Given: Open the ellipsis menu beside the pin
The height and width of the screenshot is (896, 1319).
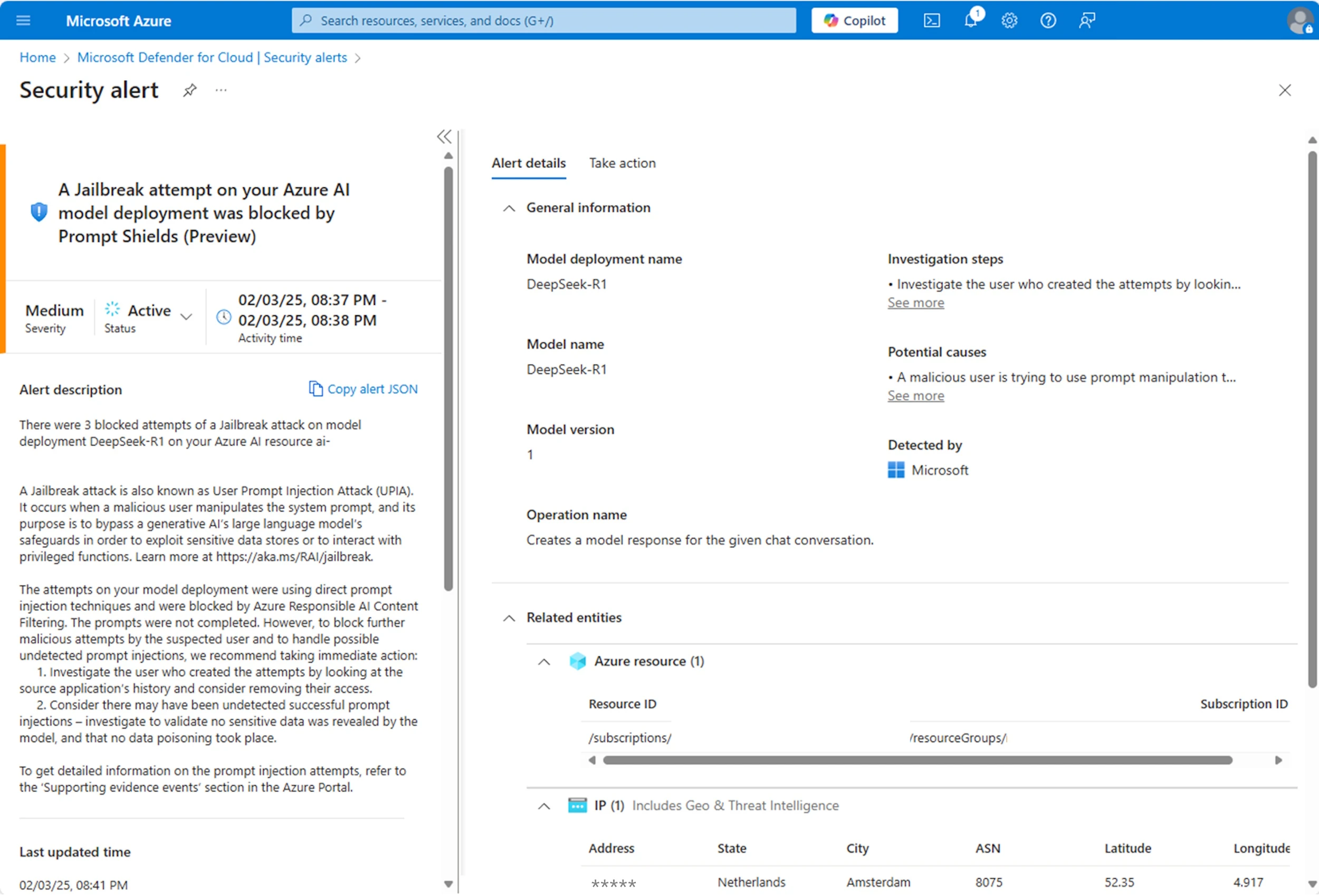Looking at the screenshot, I should (222, 90).
